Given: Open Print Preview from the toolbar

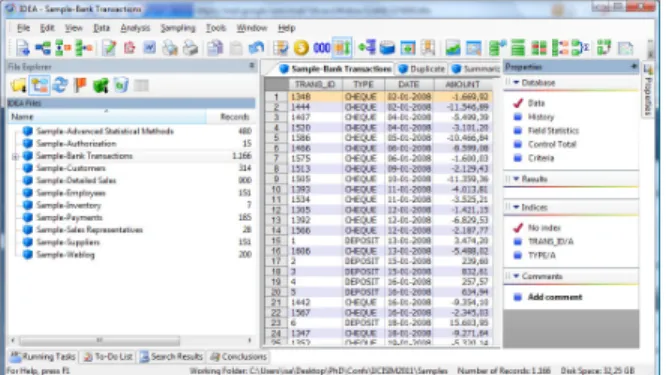Looking at the screenshot, I should pyautogui.click(x=170, y=48).
